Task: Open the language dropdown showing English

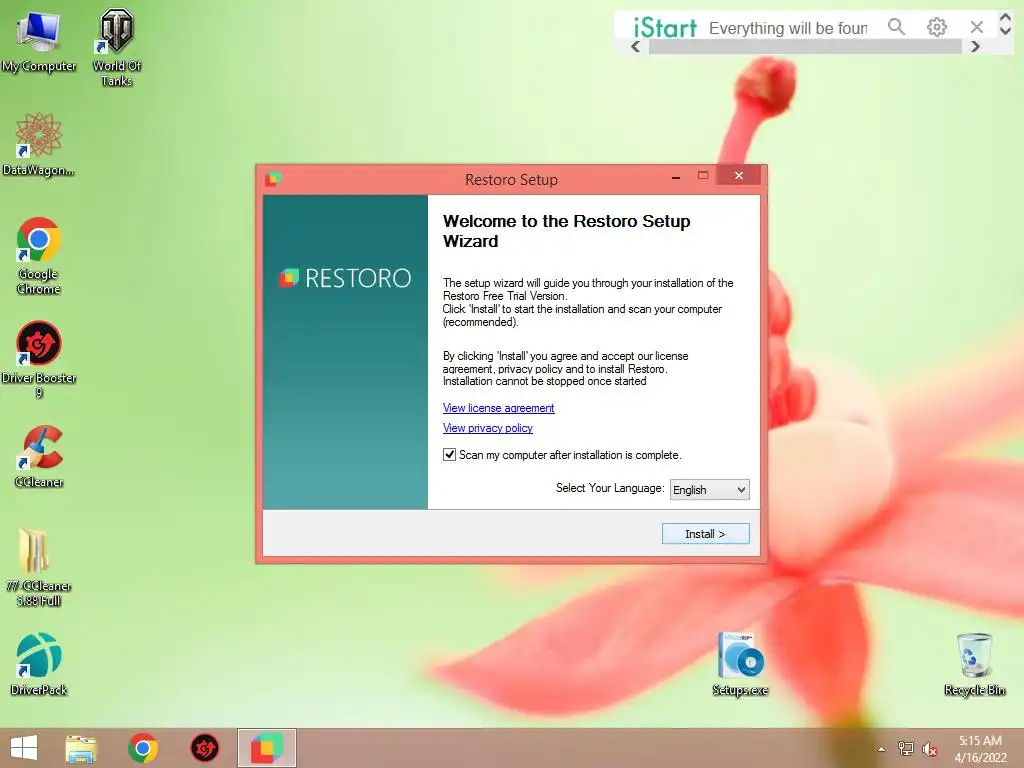Action: coord(710,490)
